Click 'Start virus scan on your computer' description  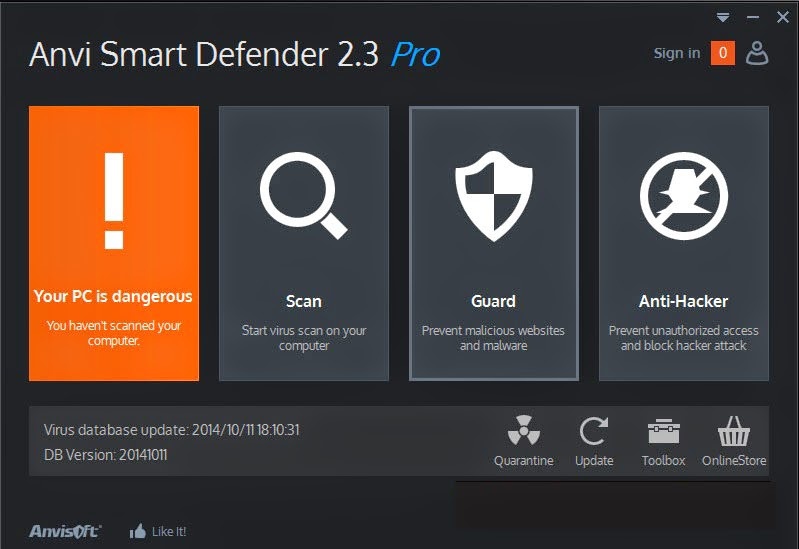(x=304, y=338)
